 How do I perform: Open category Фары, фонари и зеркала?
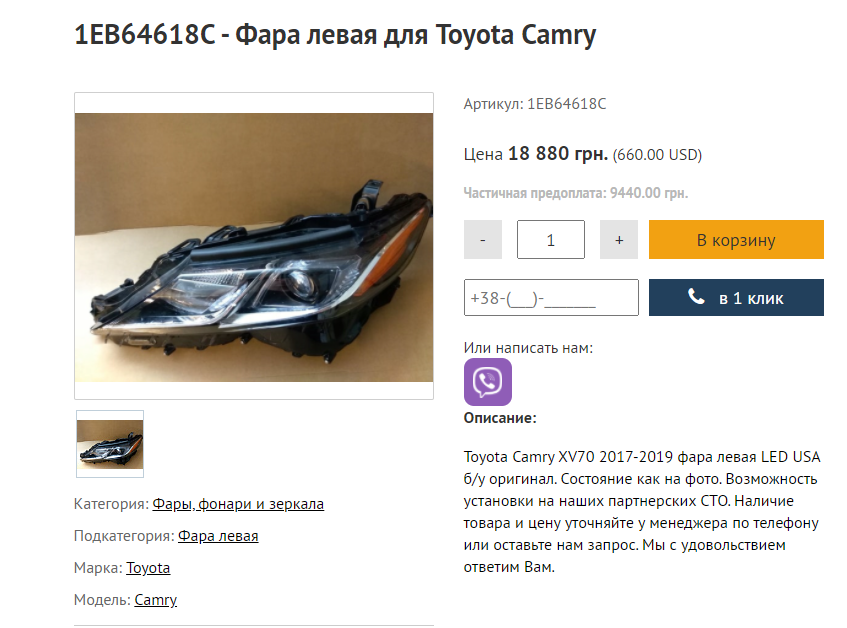[x=238, y=504]
